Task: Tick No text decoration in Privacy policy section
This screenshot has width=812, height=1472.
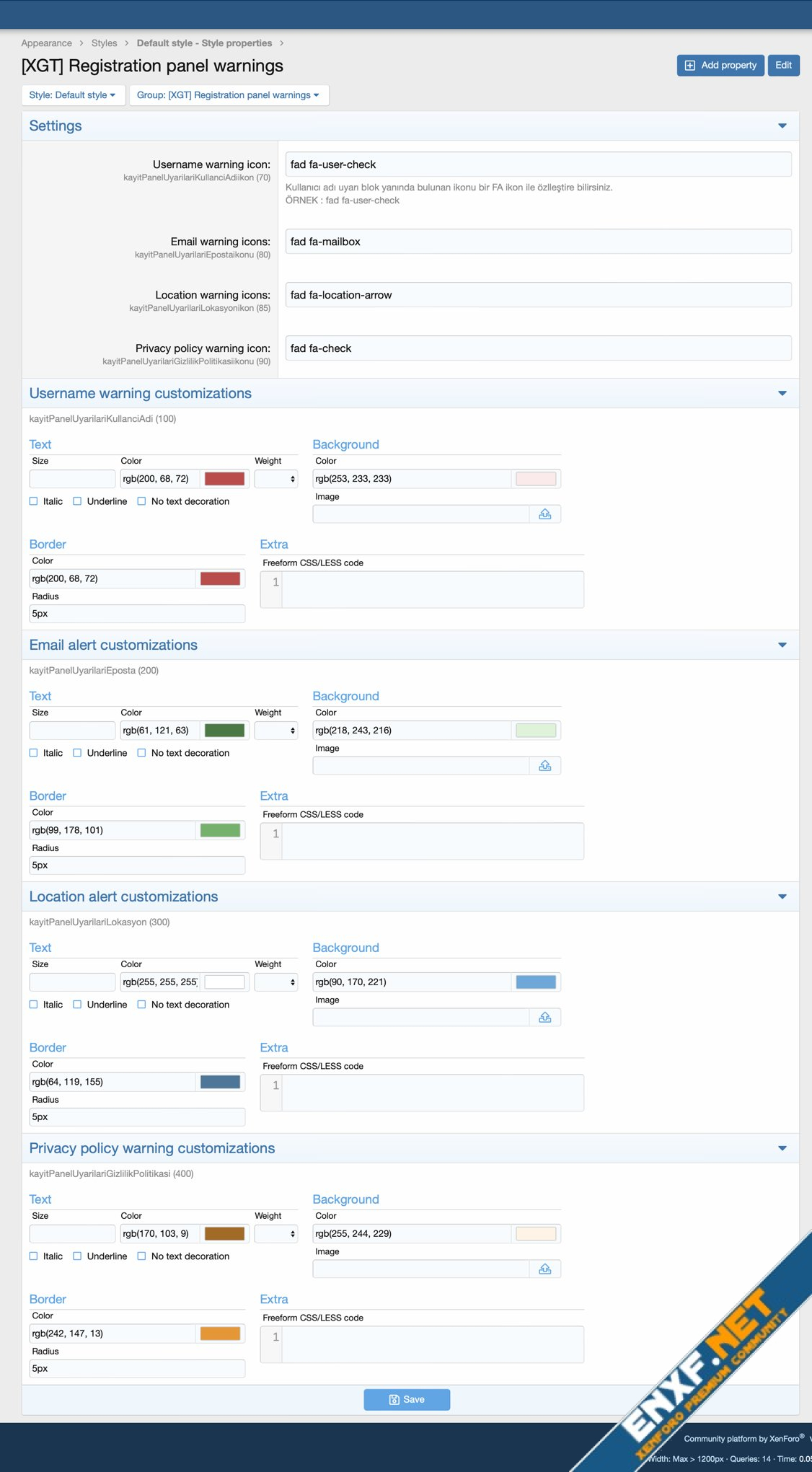Action: tap(142, 1256)
